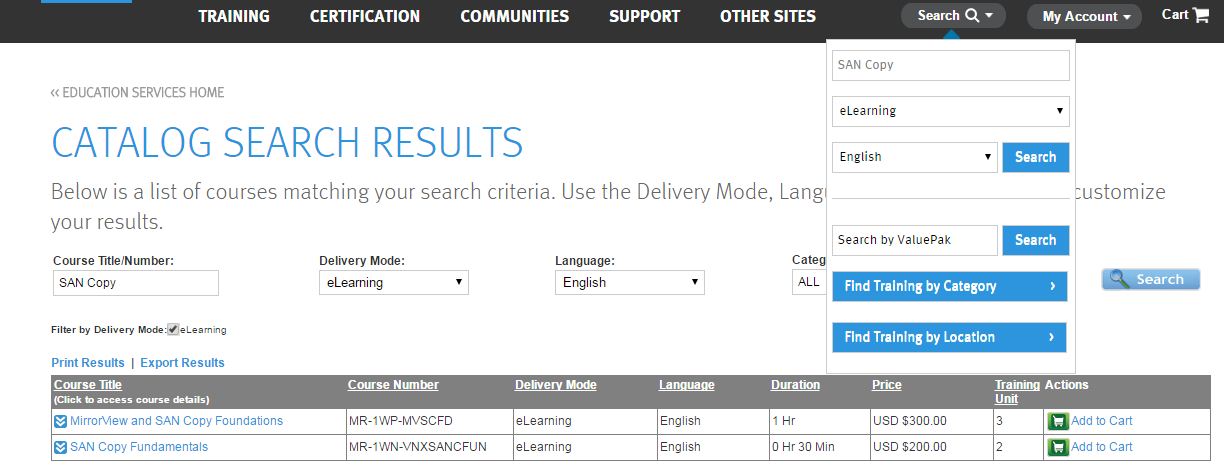Click the magnifier Search button in header
This screenshot has height=476, width=1224.
coord(953,15)
